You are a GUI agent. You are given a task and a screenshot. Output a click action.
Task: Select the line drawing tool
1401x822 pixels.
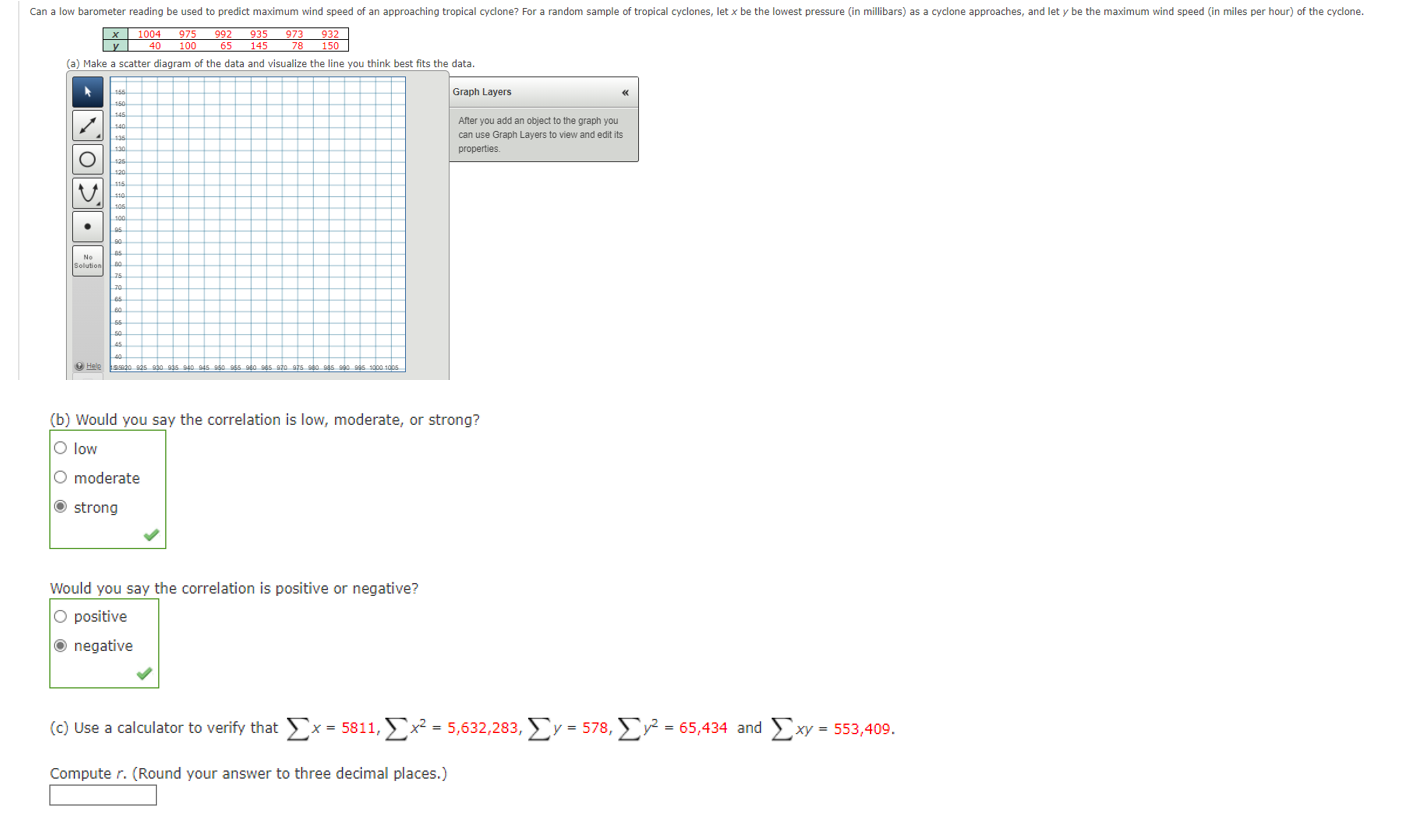(88, 127)
